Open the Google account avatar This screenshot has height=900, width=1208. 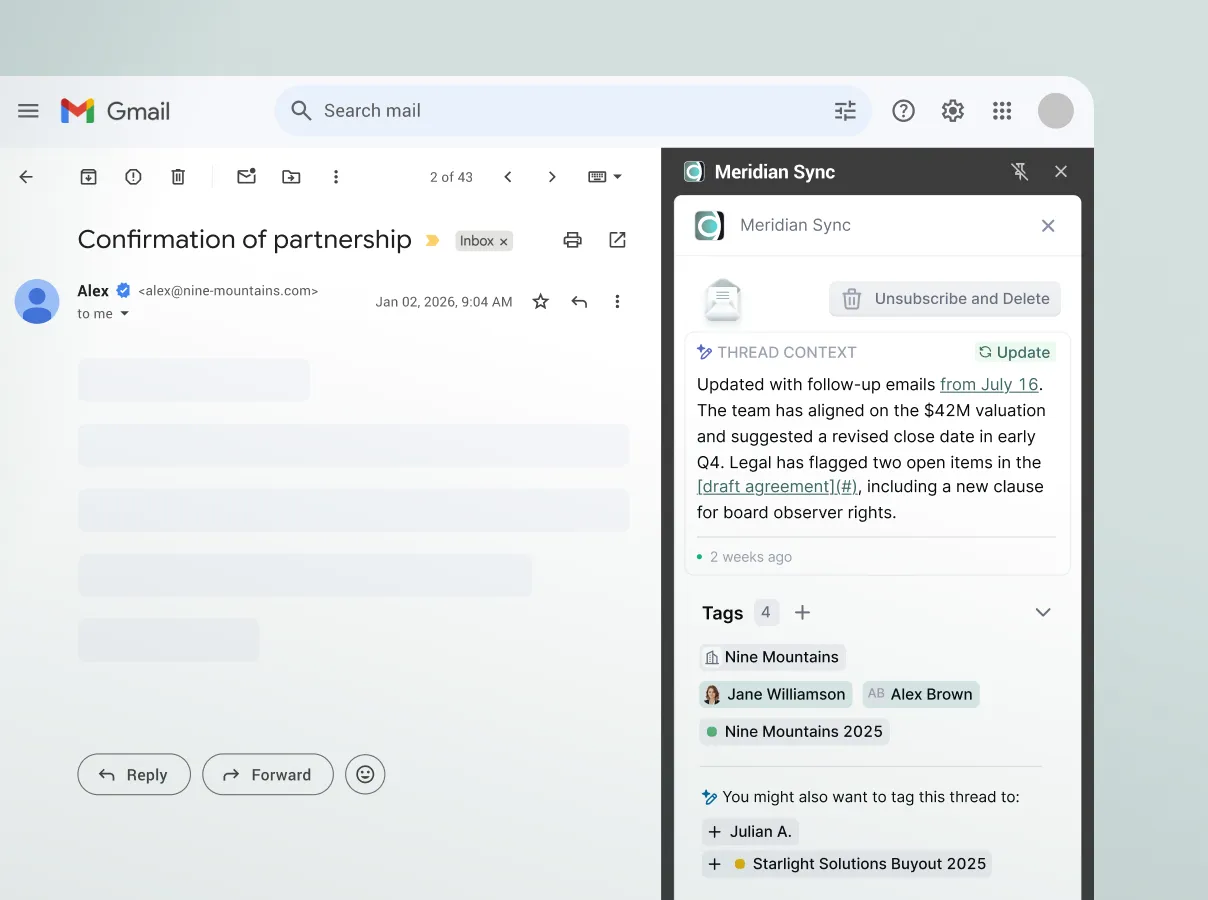1056,111
